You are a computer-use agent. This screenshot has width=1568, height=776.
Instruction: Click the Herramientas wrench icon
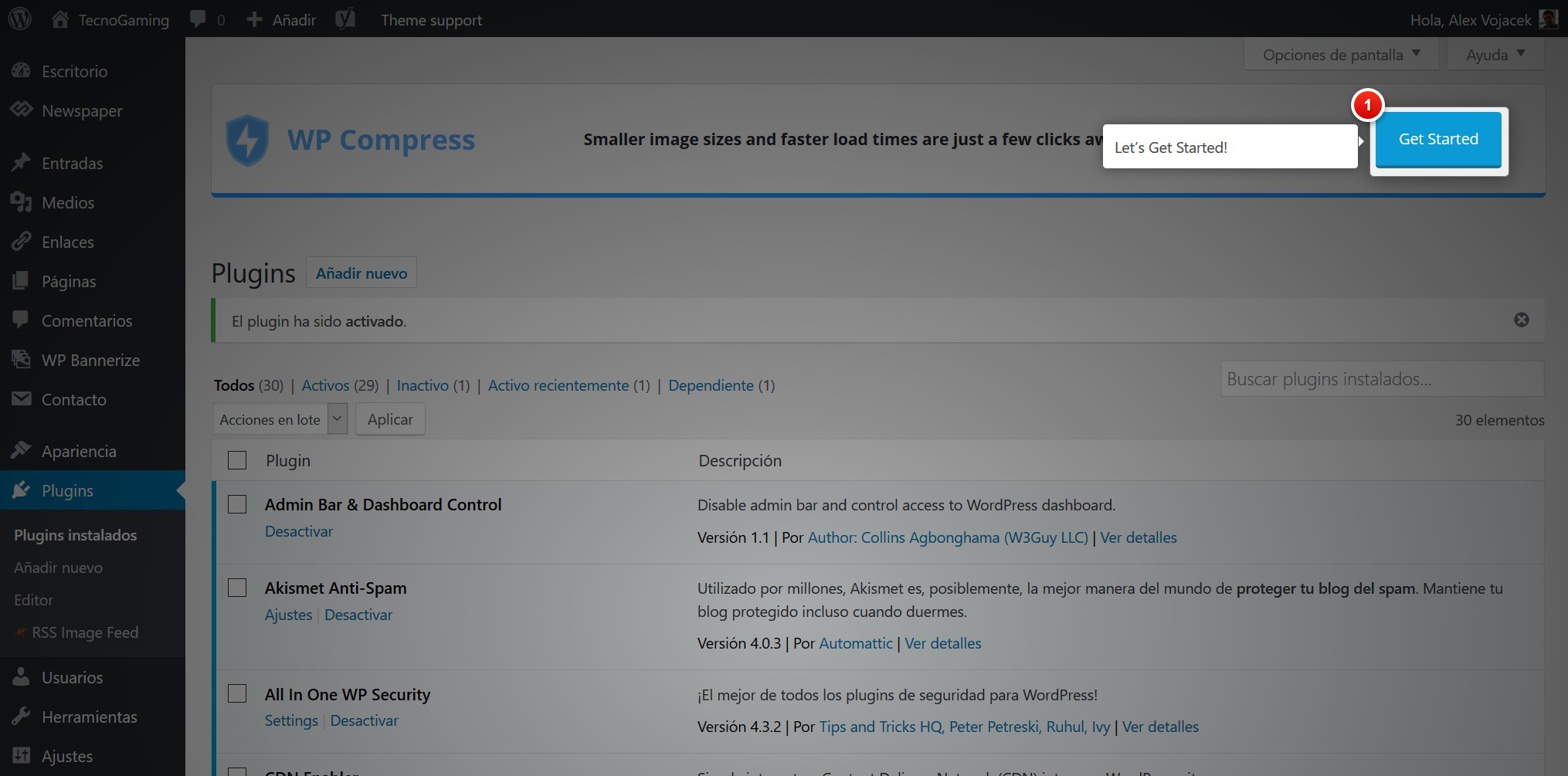[21, 716]
